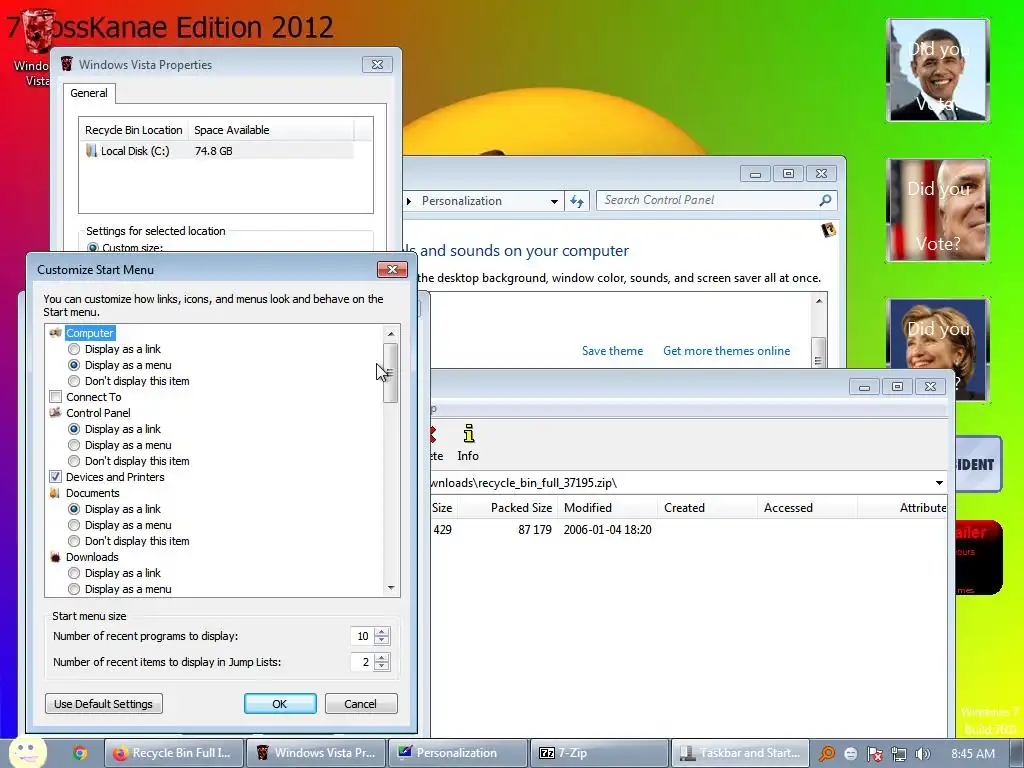This screenshot has height=768, width=1024.
Task: Click Search Control Panel input field
Action: coord(709,200)
